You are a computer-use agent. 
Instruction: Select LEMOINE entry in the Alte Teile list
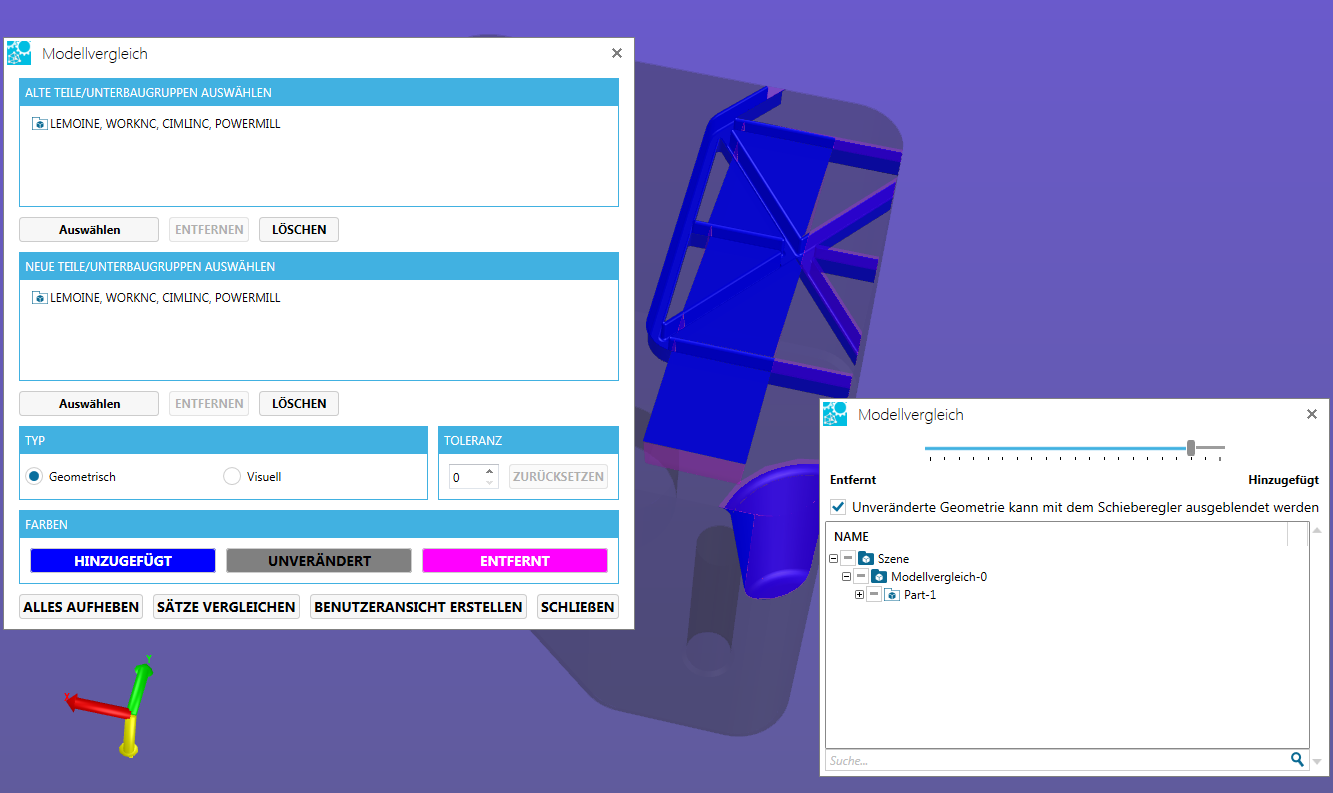pos(156,124)
